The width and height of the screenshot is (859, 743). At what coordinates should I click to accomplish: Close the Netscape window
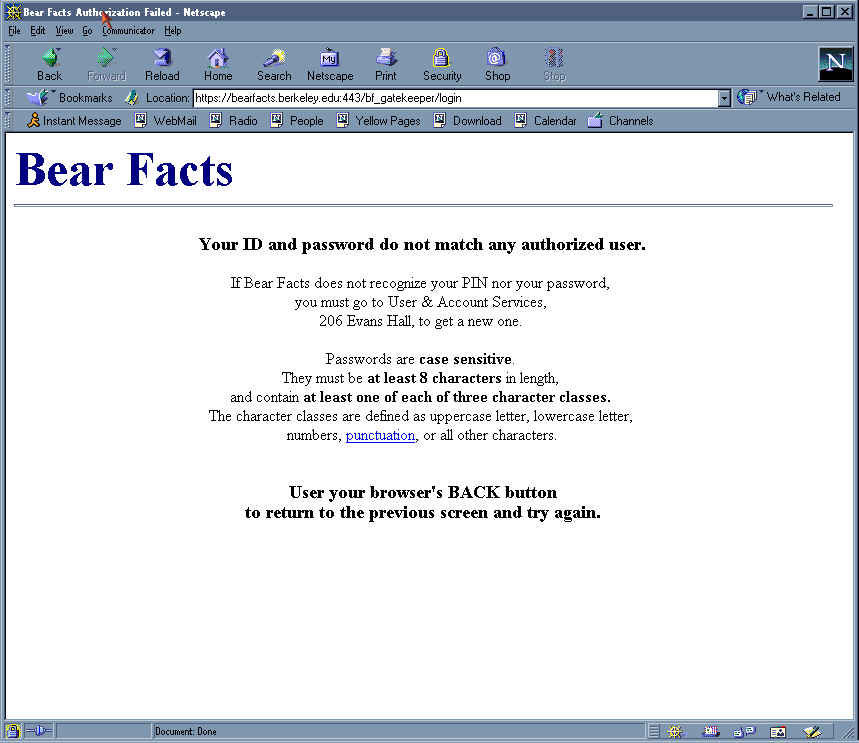[x=845, y=12]
